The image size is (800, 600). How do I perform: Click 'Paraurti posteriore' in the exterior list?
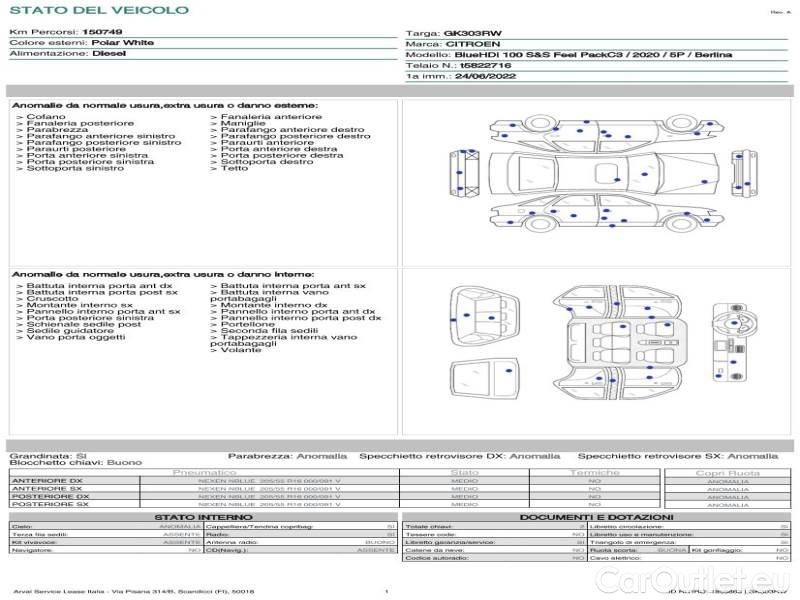click(x=76, y=149)
